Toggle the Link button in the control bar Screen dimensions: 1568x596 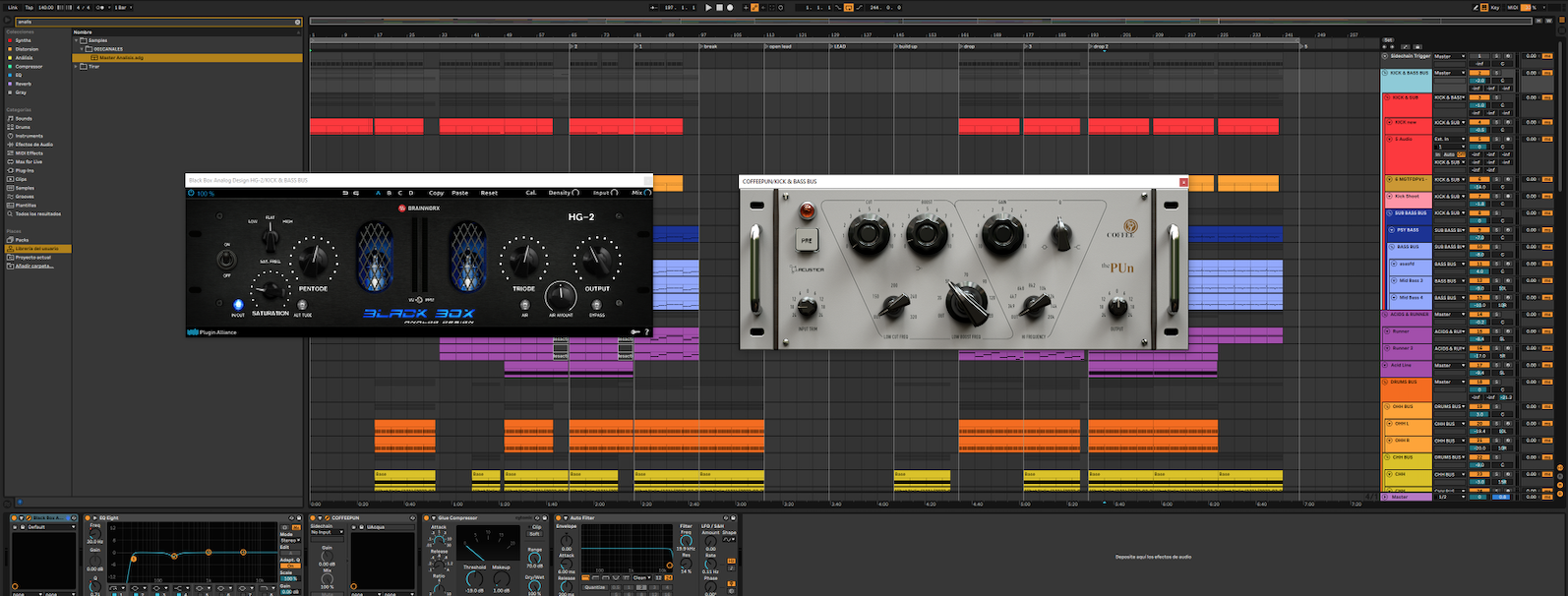tap(13, 7)
